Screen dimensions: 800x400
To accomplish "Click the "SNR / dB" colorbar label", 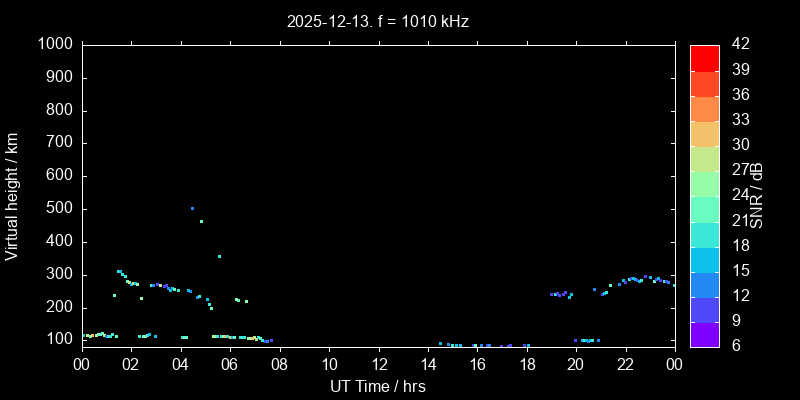I will point(757,195).
